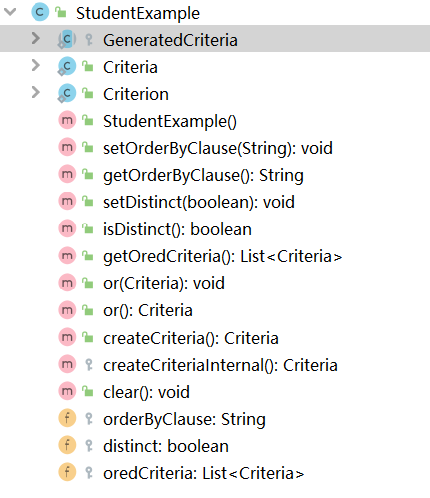Select the setDistinct(boolean) method
Image resolution: width=430 pixels, height=498 pixels.
pyautogui.click(x=199, y=202)
